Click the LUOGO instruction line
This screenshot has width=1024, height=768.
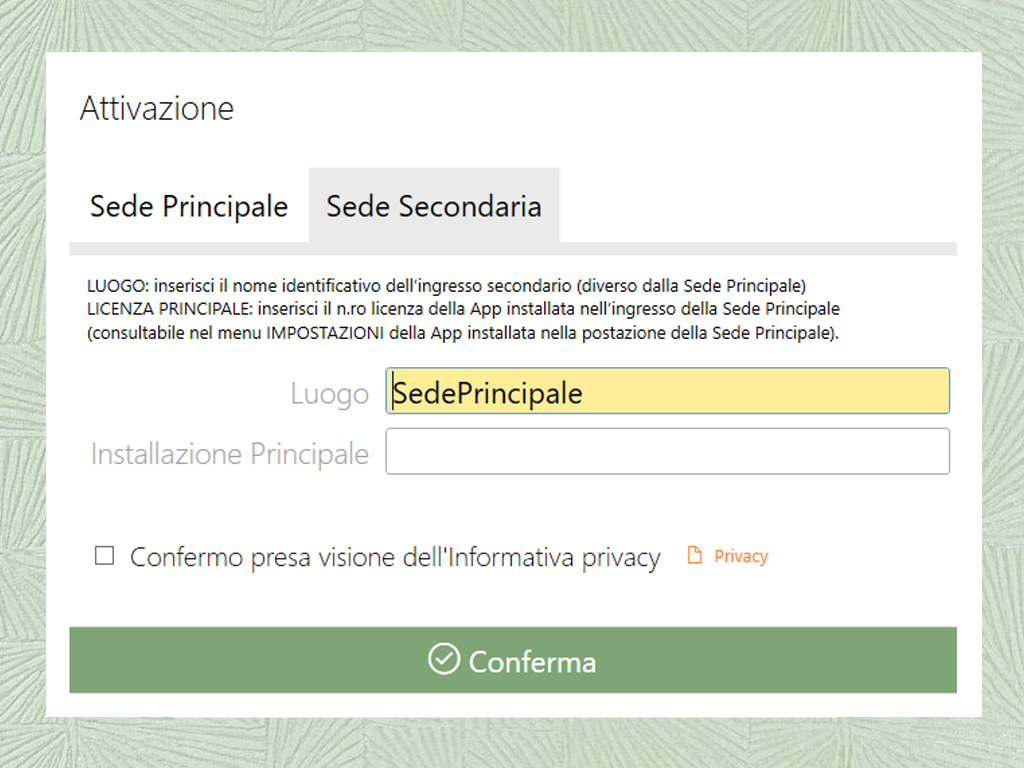pos(447,286)
